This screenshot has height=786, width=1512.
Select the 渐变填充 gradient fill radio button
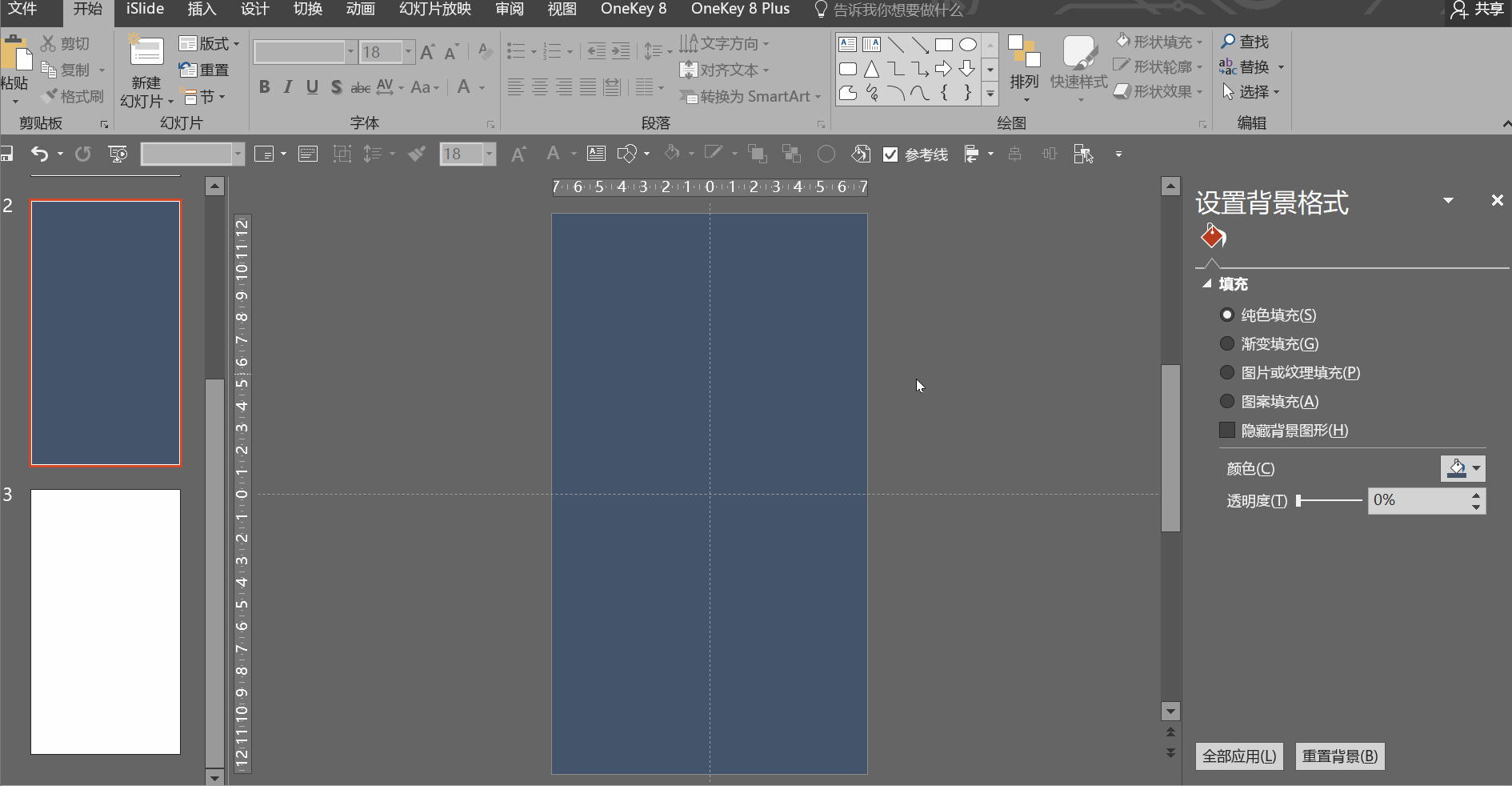coord(1227,343)
